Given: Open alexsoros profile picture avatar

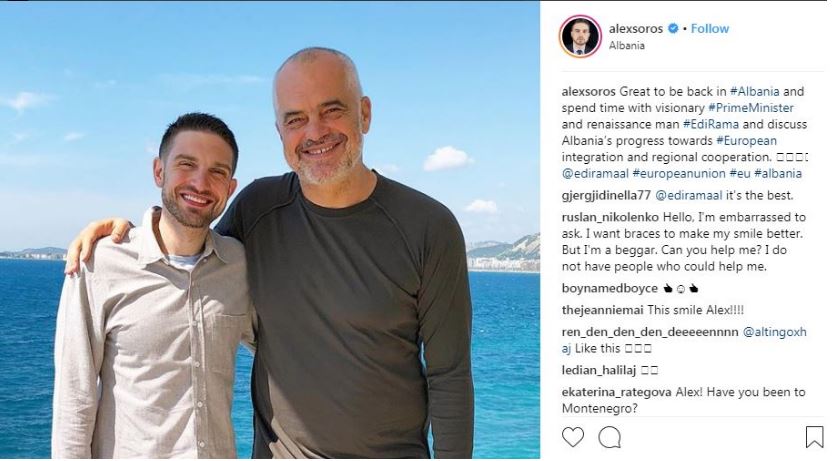Looking at the screenshot, I should point(580,36).
